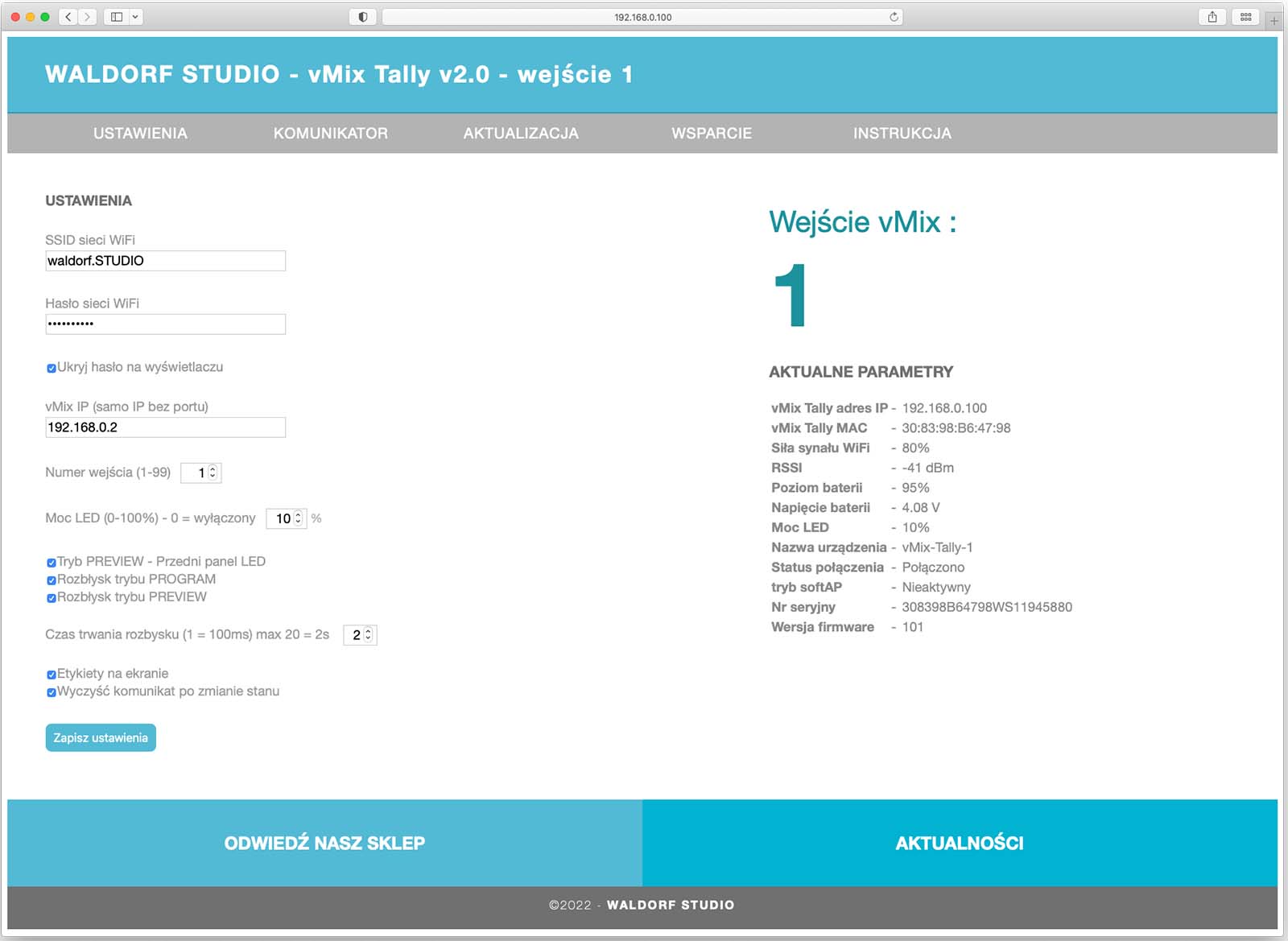Adjust the Numer wejścia stepper

pos(213,473)
